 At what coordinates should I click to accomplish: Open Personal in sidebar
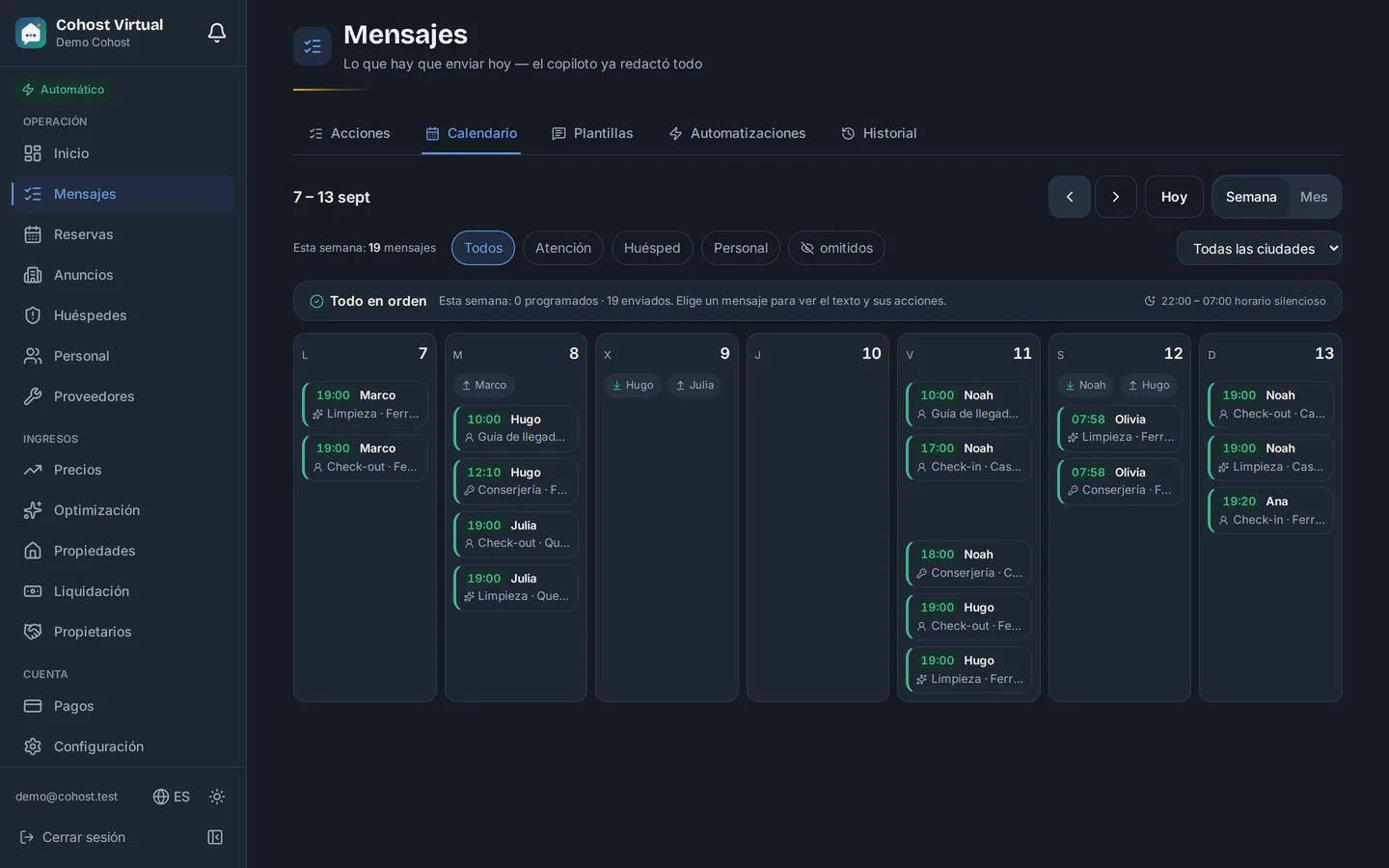pos(123,356)
